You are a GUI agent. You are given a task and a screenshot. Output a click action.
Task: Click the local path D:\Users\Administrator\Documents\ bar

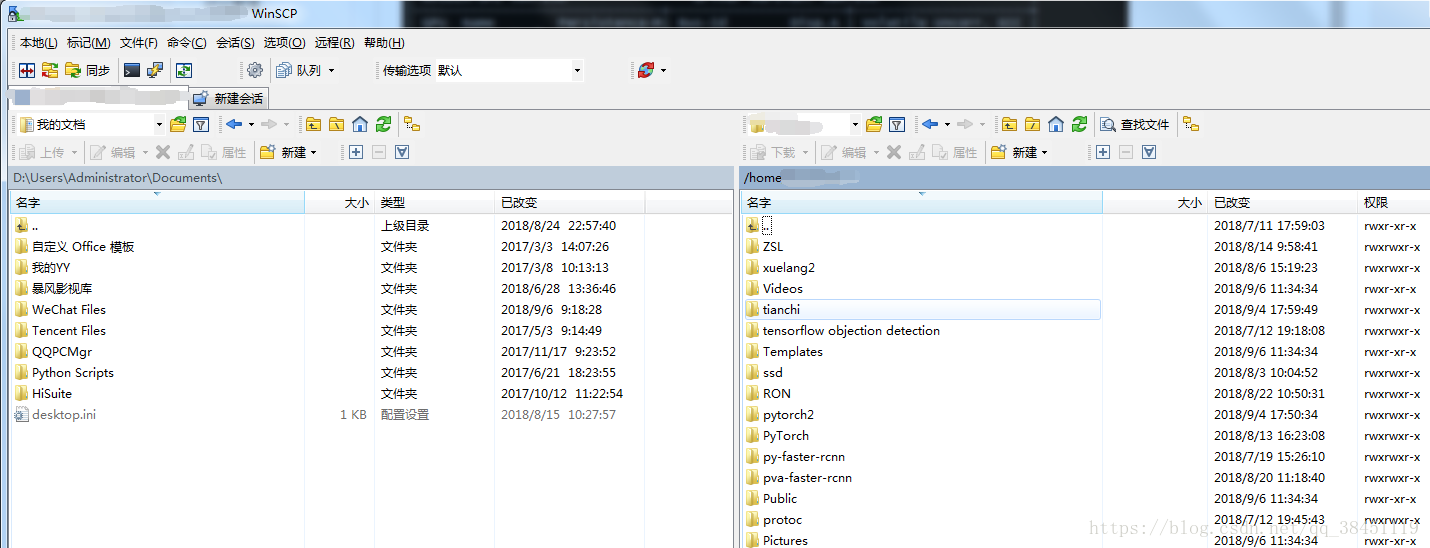(371, 178)
